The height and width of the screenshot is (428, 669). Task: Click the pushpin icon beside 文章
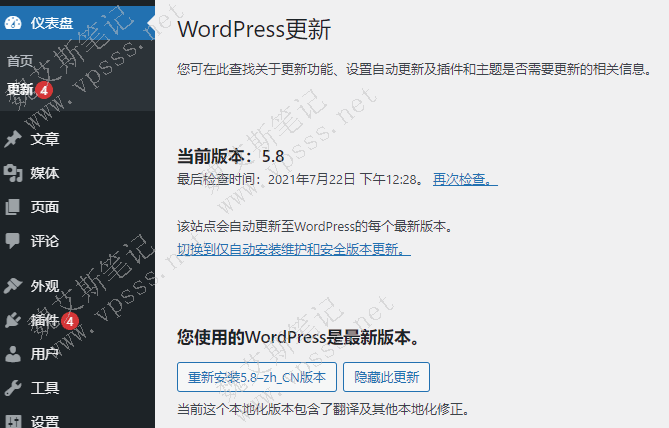tap(13, 139)
